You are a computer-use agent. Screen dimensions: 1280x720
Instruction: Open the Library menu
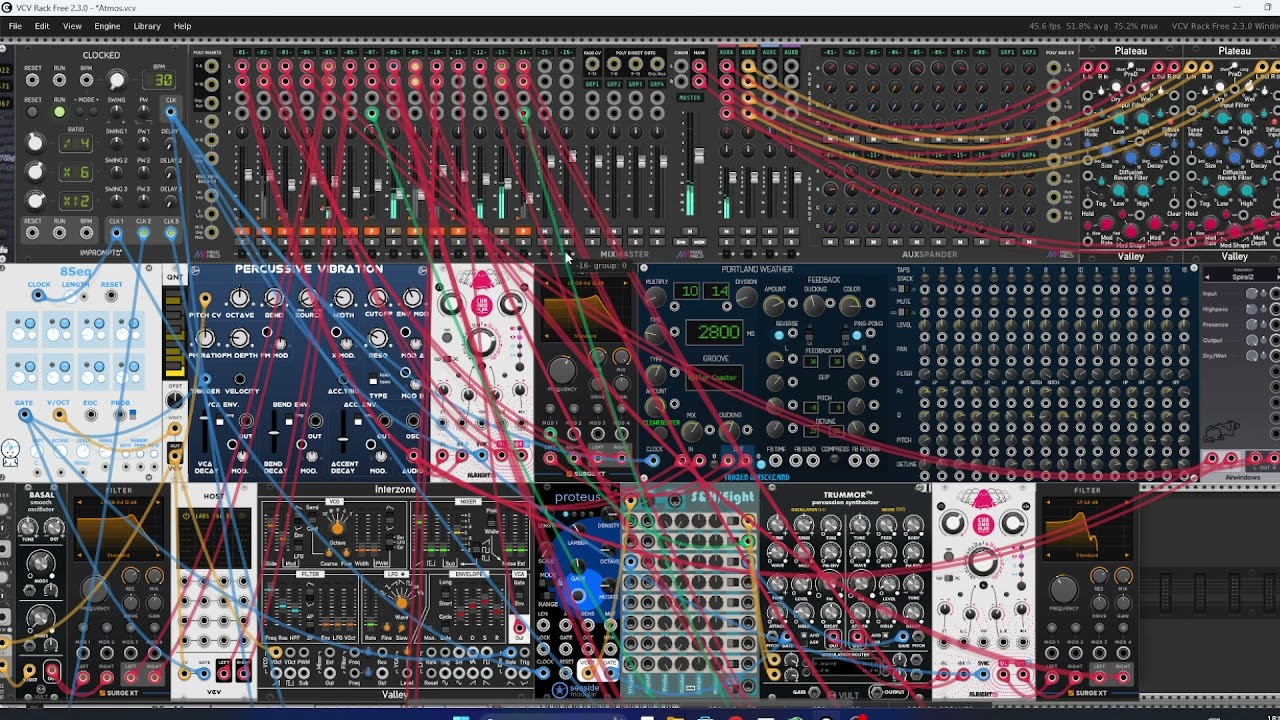coord(147,26)
